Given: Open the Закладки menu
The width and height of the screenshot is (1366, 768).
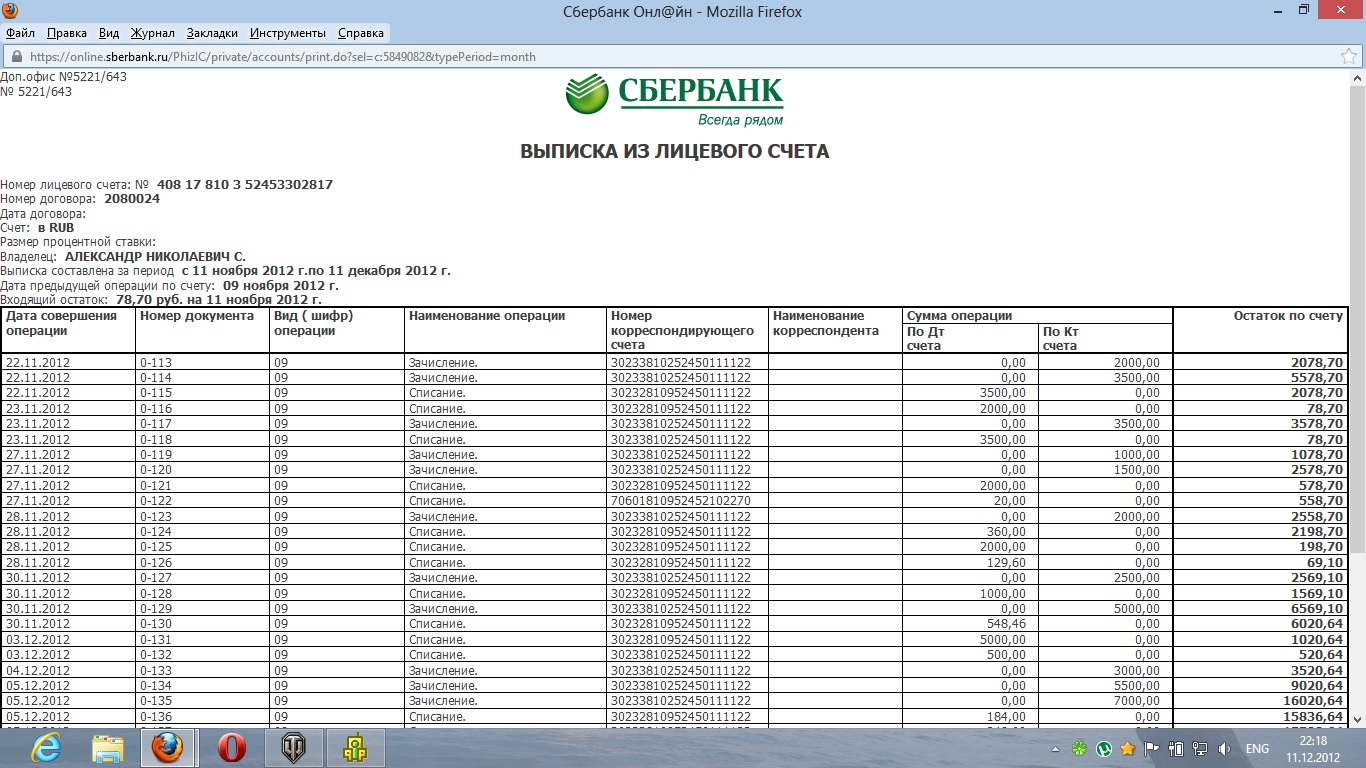Looking at the screenshot, I should coord(212,33).
